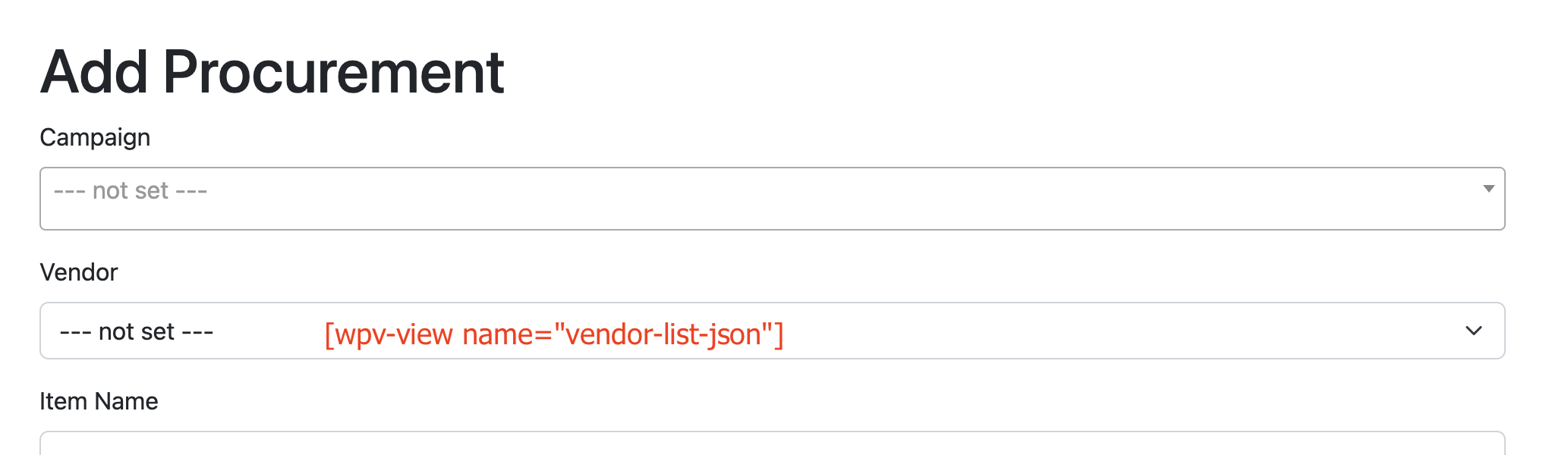The height and width of the screenshot is (455, 1568).
Task: Select the "--- not set ---" Vendor option text
Action: pos(137,331)
